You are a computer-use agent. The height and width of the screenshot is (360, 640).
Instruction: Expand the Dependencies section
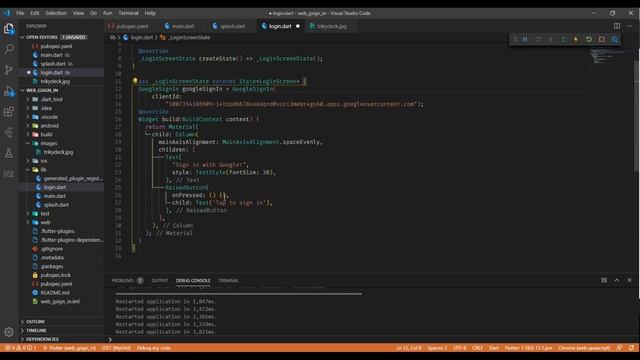(61, 339)
